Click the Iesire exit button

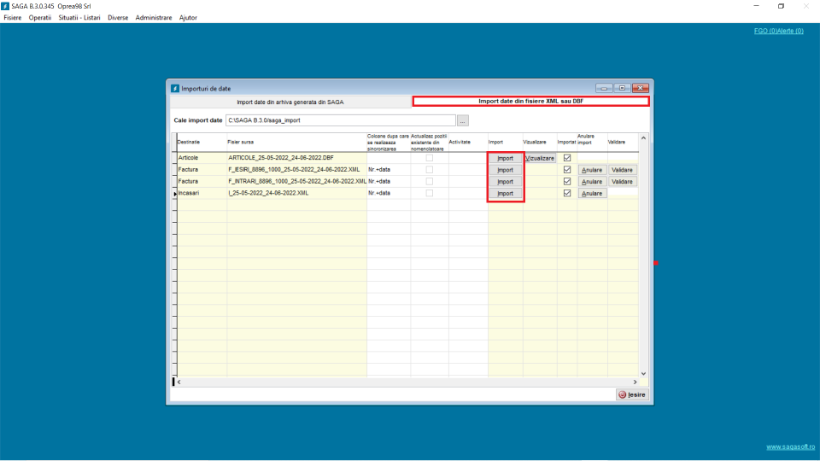click(632, 395)
